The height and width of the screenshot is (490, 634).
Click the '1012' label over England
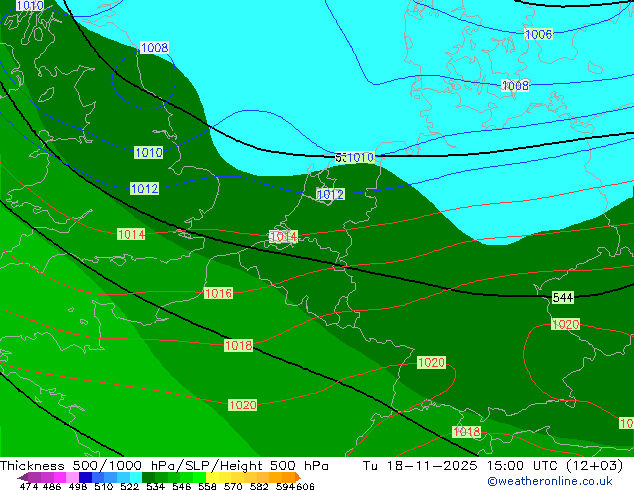(145, 188)
